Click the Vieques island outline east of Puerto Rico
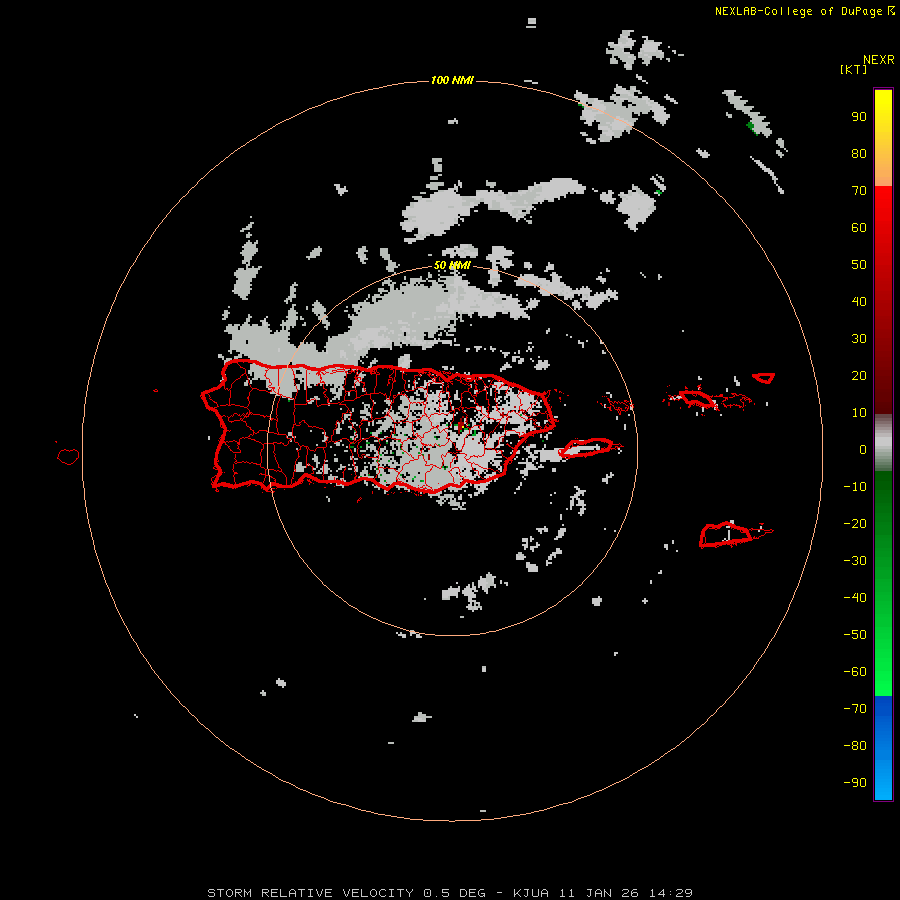900x900 pixels. pos(587,448)
